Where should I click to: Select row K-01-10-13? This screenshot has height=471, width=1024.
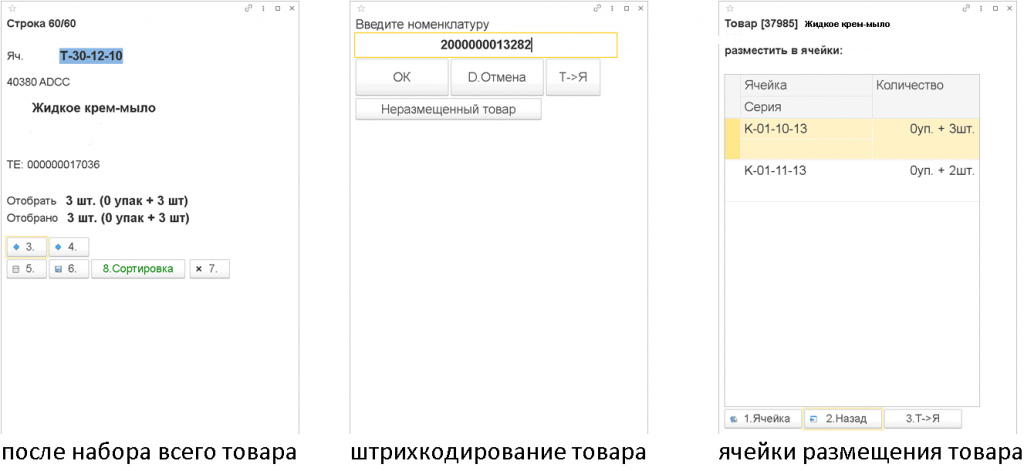point(852,138)
